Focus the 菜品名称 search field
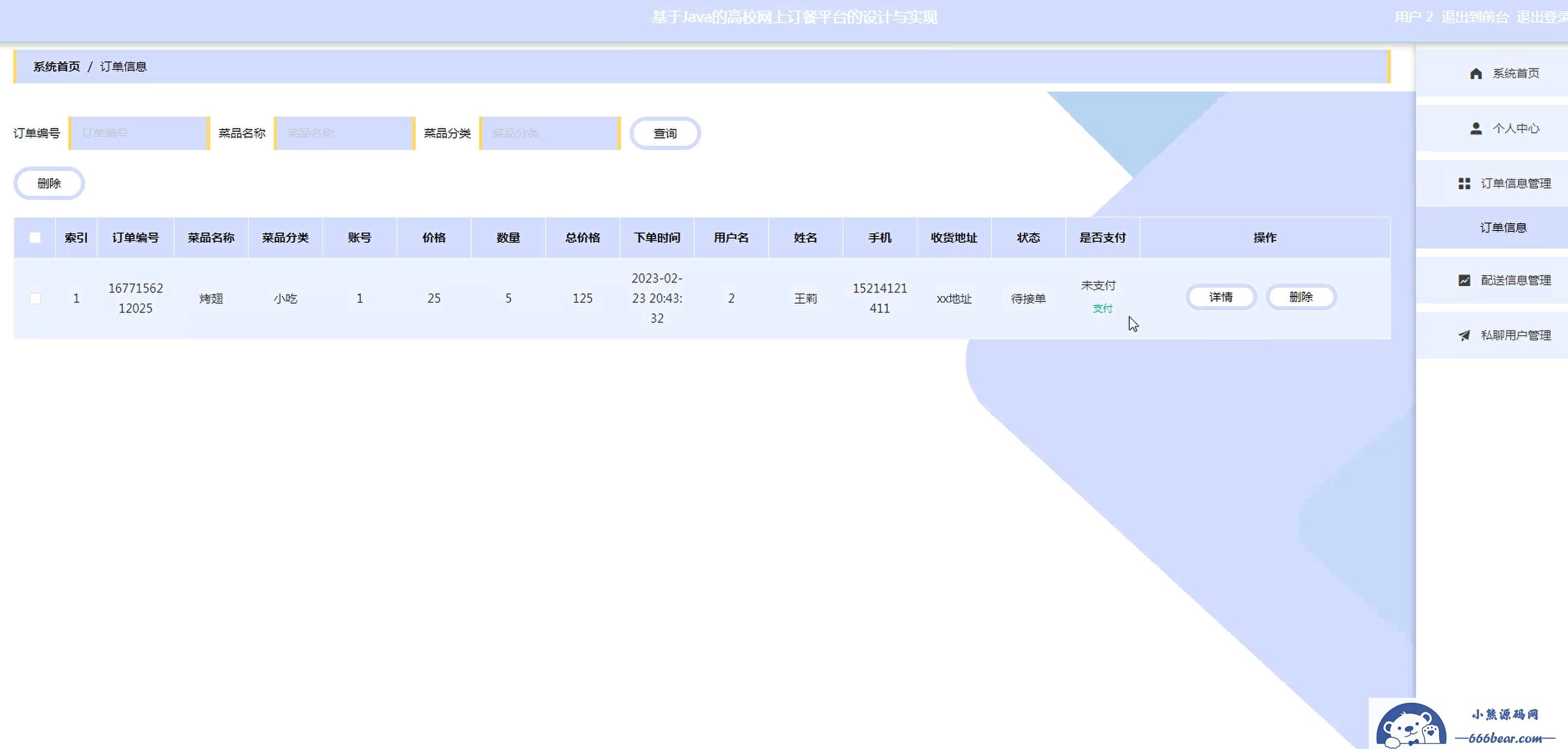 [x=345, y=133]
